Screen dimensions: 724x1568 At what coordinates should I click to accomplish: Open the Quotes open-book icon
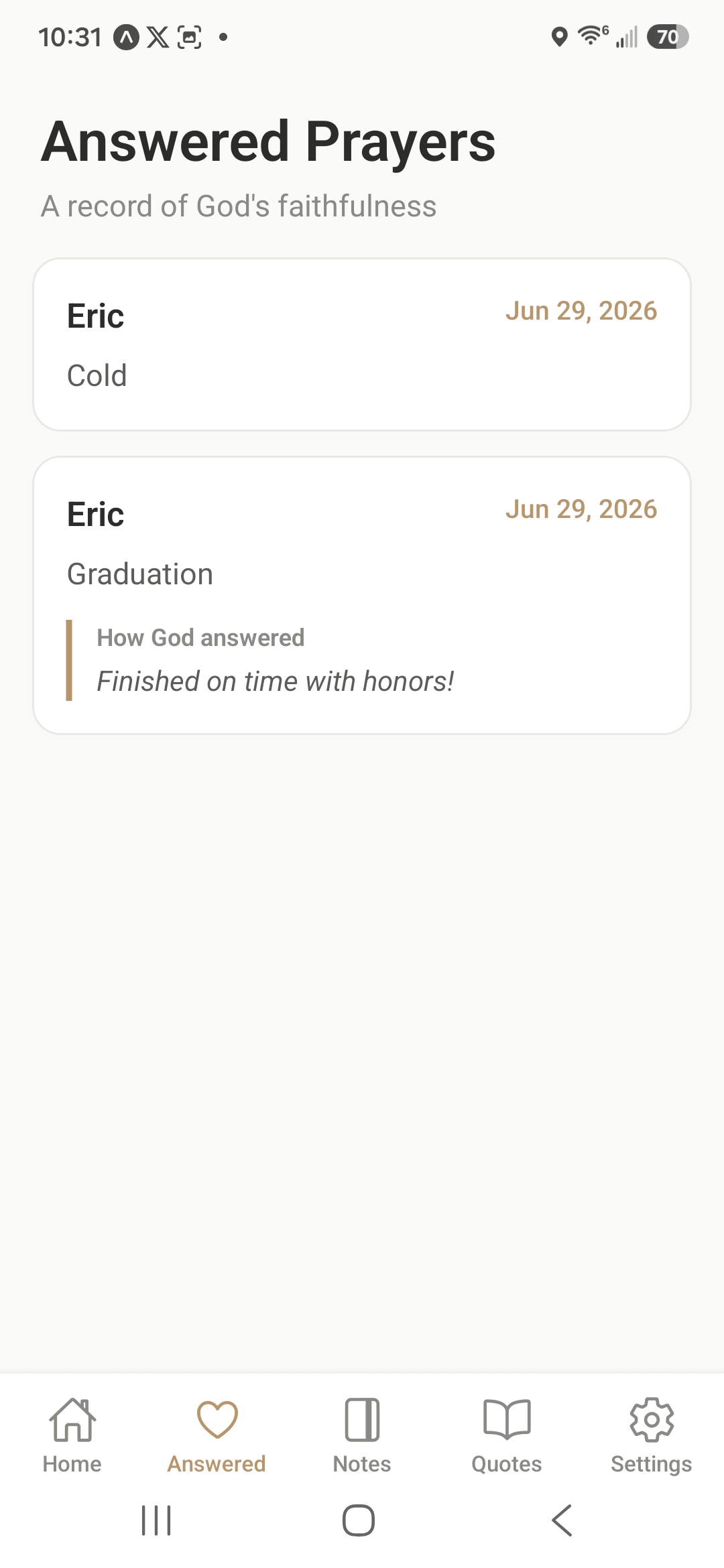coord(507,1419)
